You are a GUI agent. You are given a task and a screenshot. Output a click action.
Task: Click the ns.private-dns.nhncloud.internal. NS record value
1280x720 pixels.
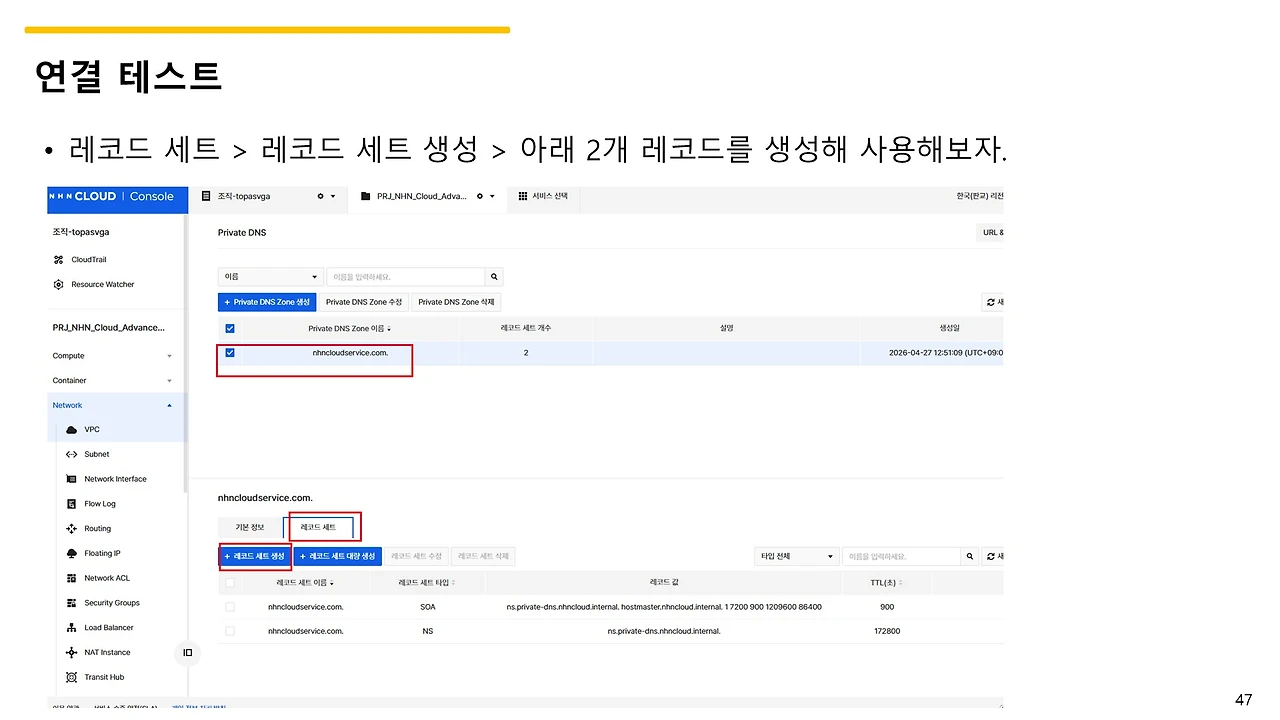coord(664,631)
